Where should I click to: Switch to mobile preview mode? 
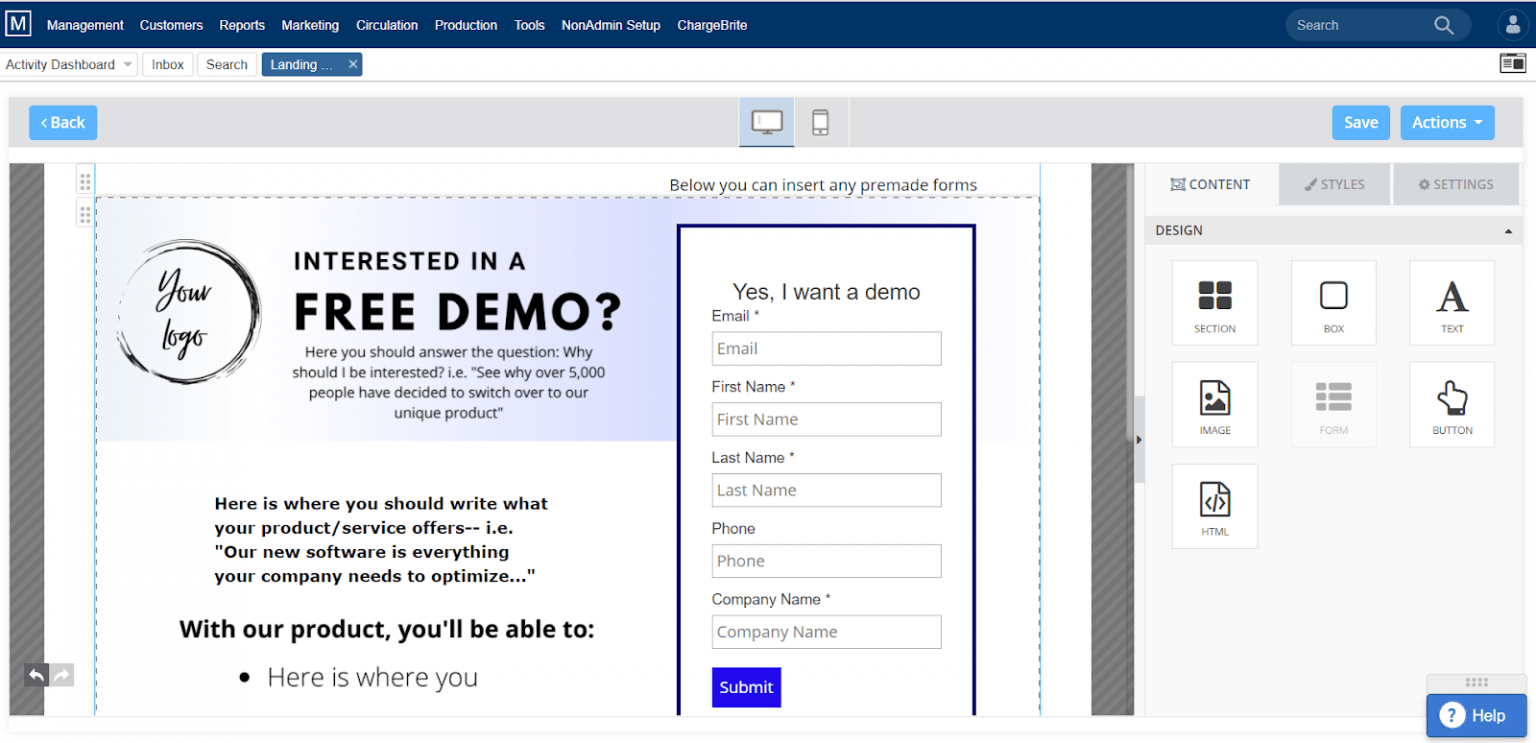pos(820,121)
